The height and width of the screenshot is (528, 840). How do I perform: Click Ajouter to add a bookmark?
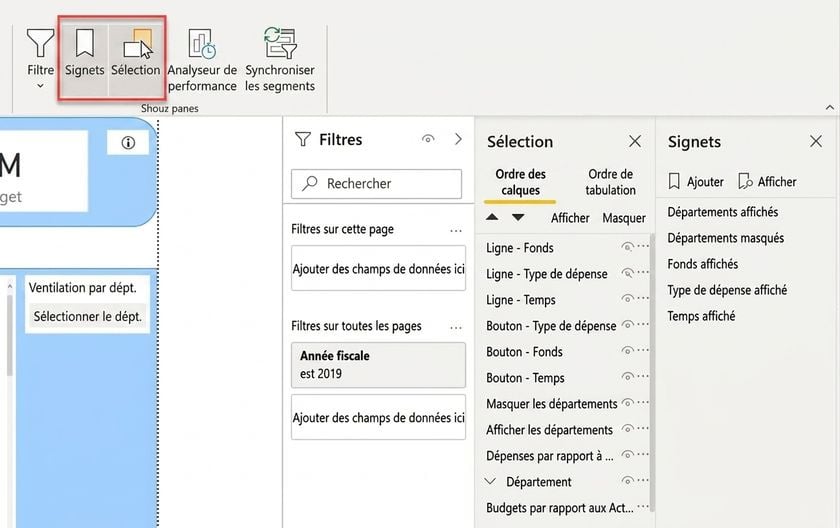tap(695, 182)
